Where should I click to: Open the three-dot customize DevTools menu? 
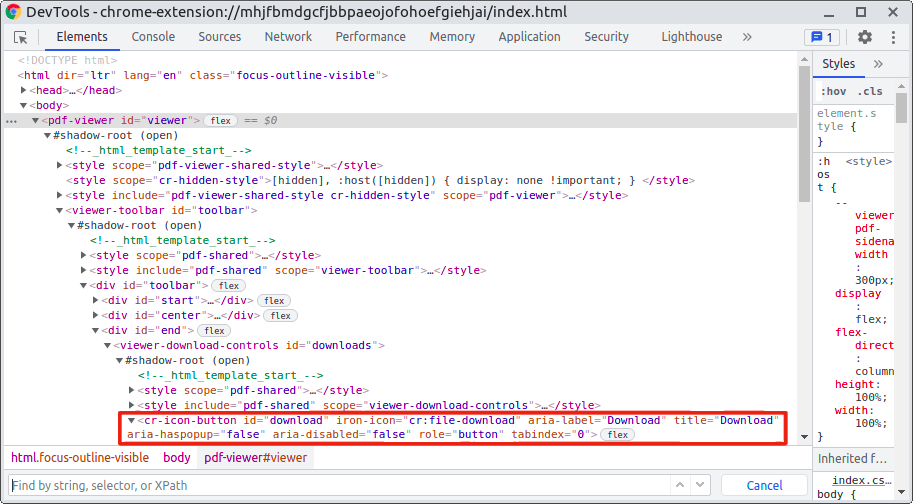(x=893, y=37)
